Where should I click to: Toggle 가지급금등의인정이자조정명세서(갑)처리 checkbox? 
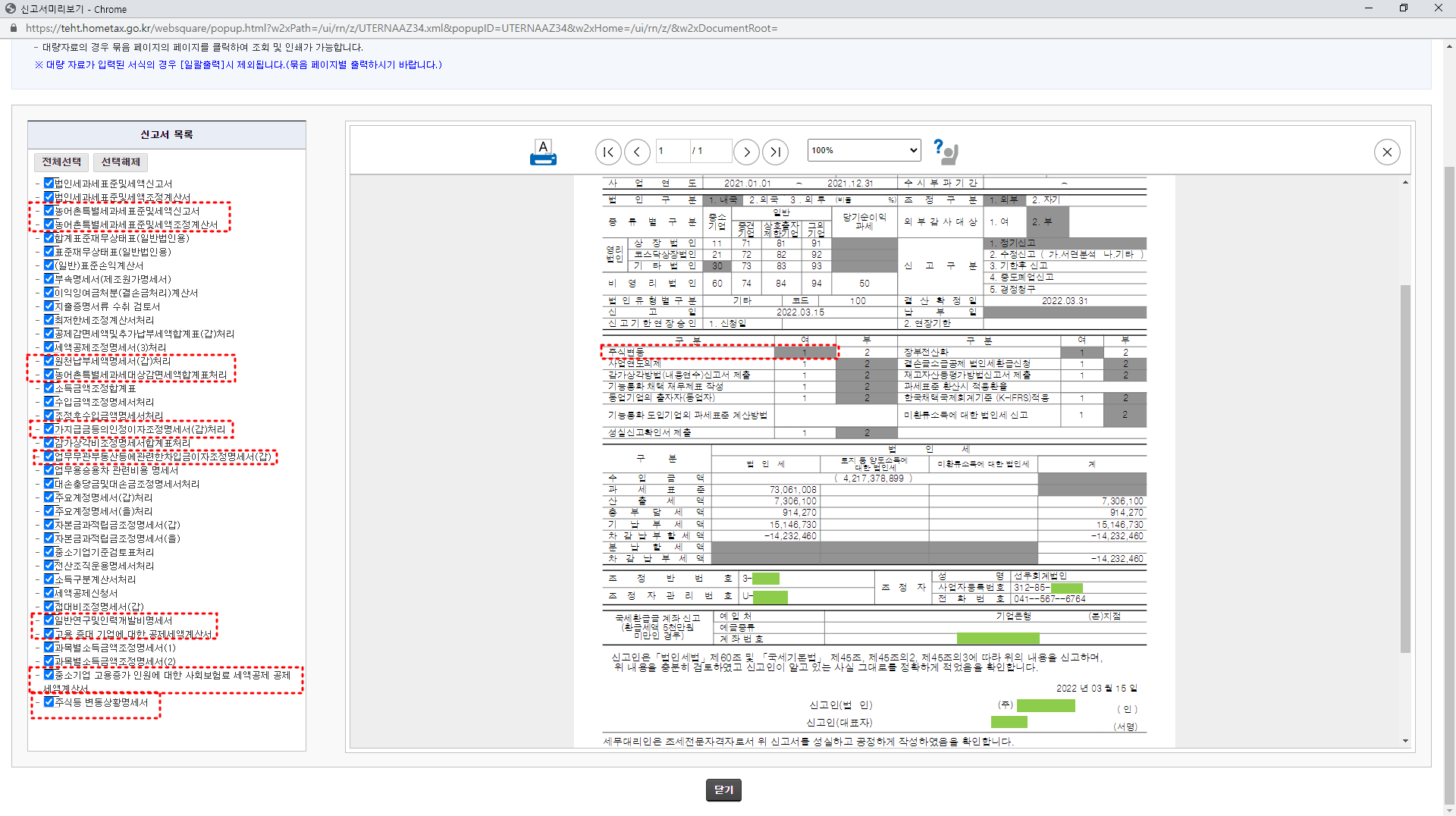[49, 429]
